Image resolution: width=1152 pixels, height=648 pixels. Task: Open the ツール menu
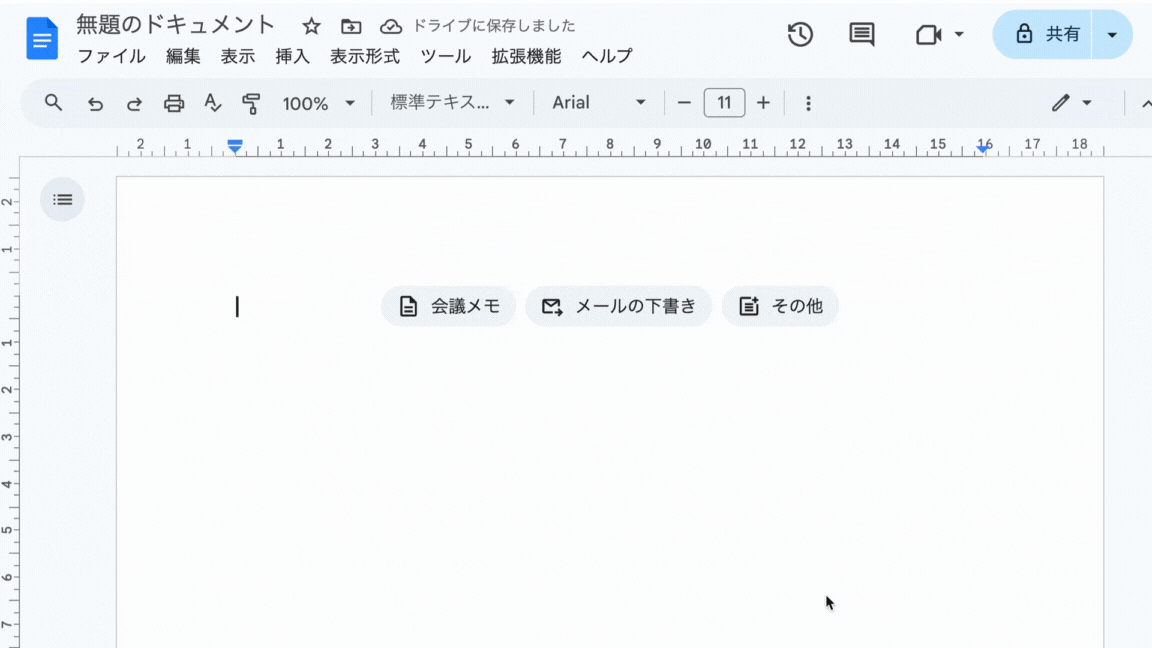(446, 57)
